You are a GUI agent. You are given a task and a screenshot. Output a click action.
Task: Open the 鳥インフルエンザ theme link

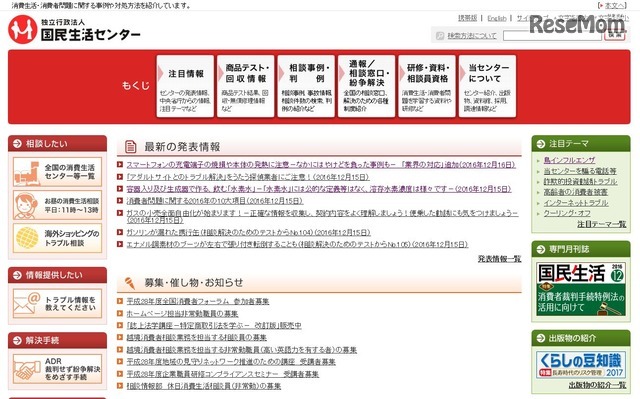coord(569,160)
